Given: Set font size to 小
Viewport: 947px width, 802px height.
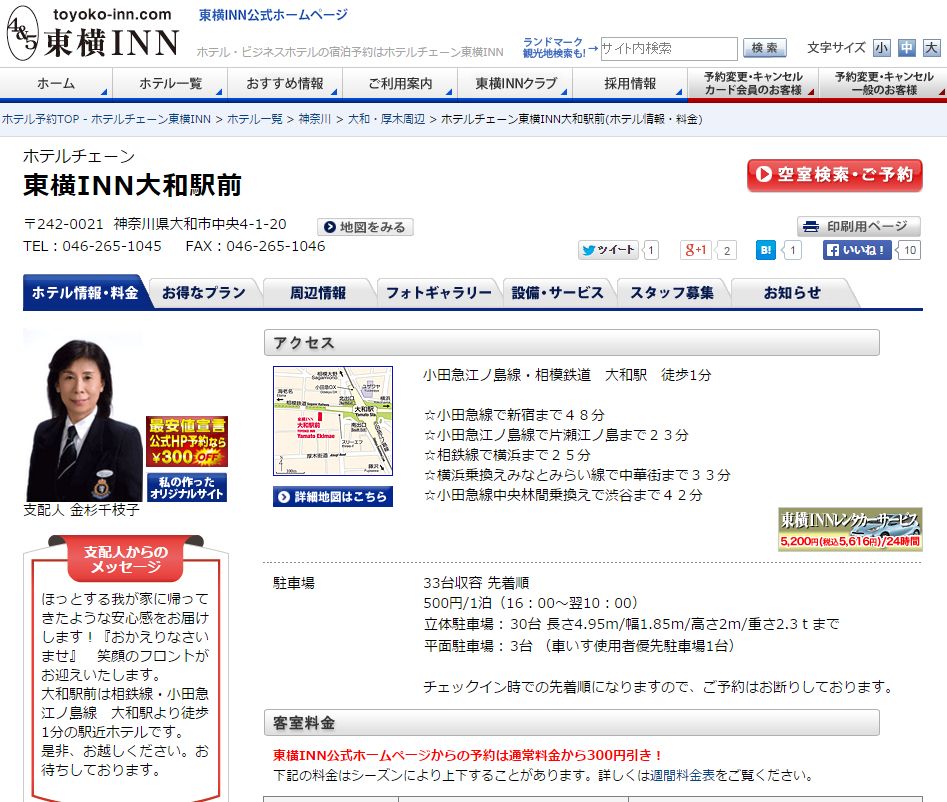Looking at the screenshot, I should click(x=882, y=48).
